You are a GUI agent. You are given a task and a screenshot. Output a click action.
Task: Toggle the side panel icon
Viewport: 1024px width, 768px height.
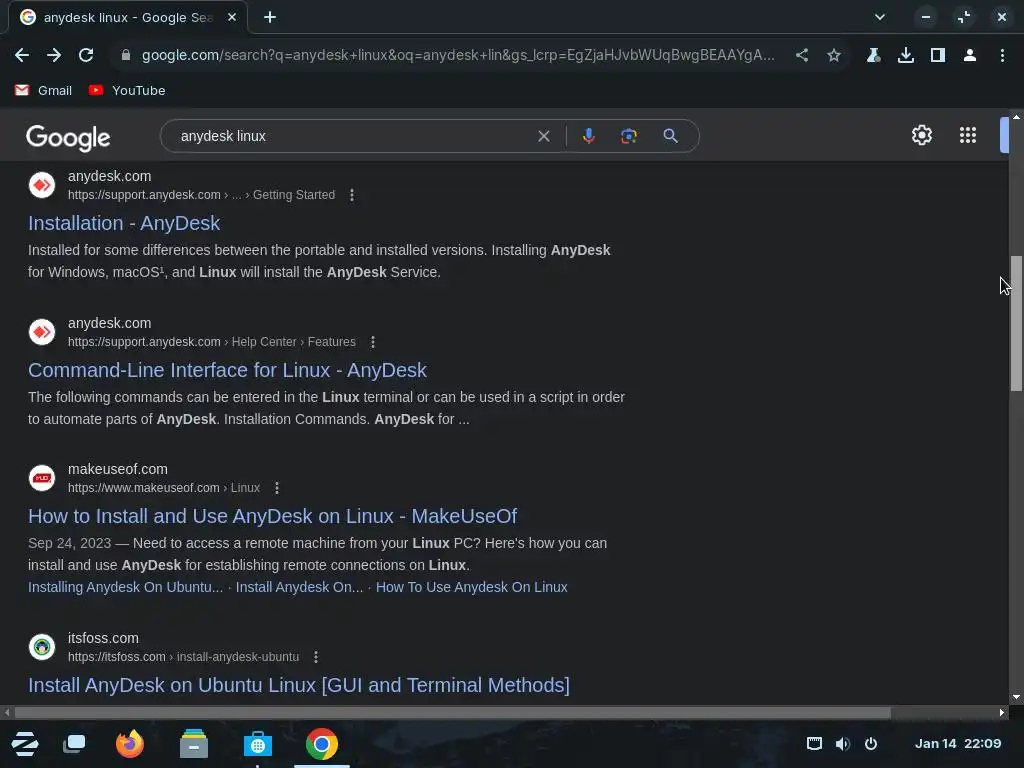click(938, 56)
